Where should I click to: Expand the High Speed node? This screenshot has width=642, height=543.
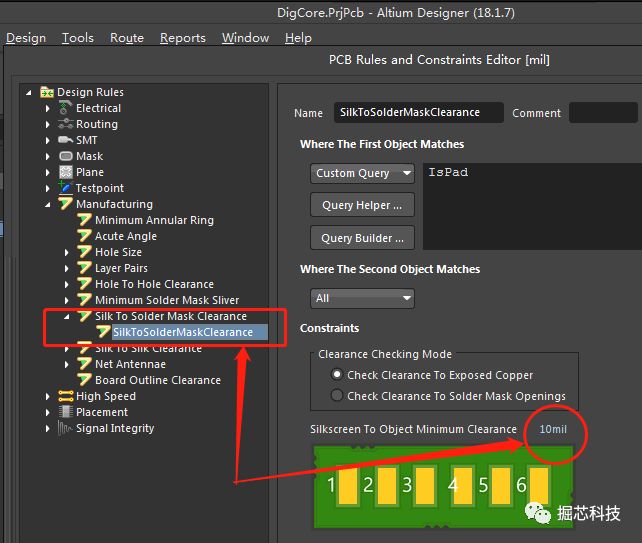coord(47,396)
